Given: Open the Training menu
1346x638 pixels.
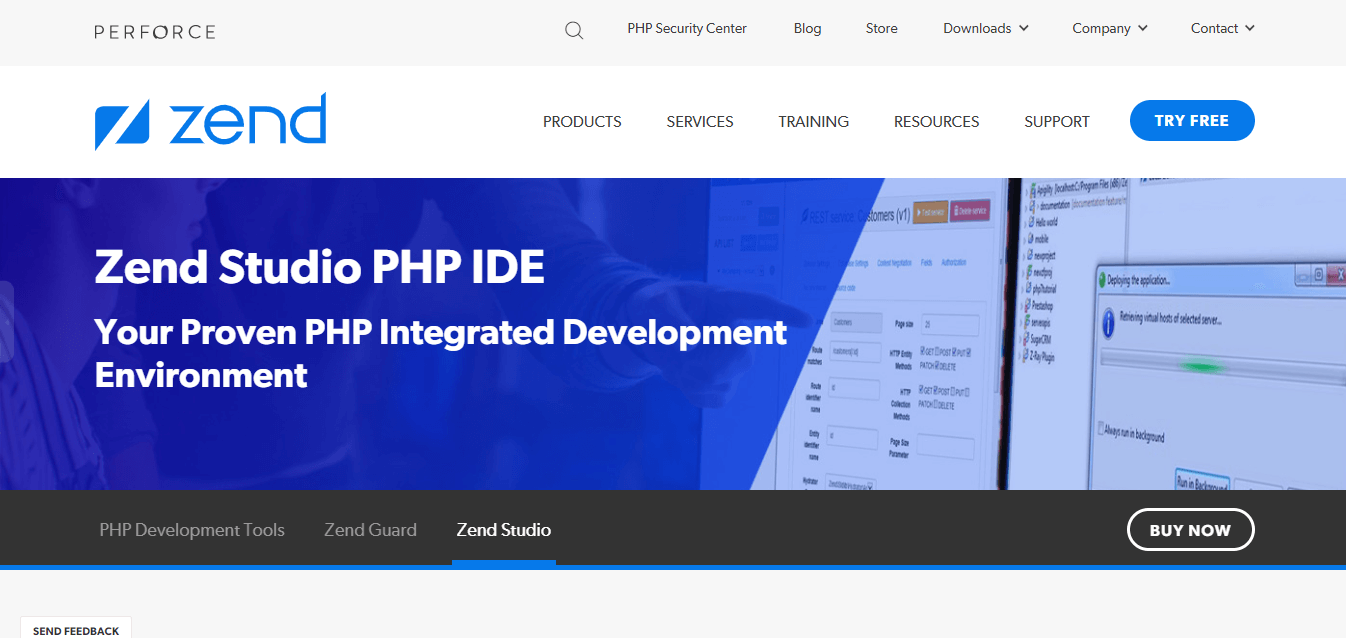Looking at the screenshot, I should pos(813,122).
